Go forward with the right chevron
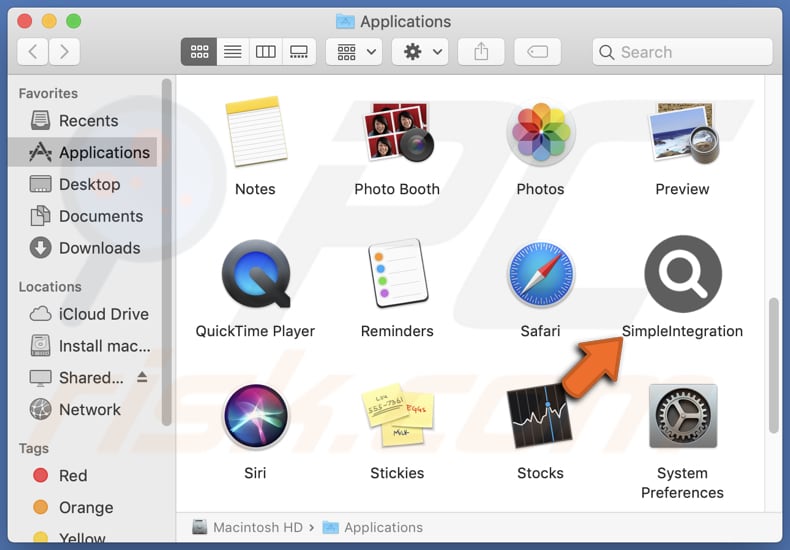The image size is (790, 550). point(64,51)
